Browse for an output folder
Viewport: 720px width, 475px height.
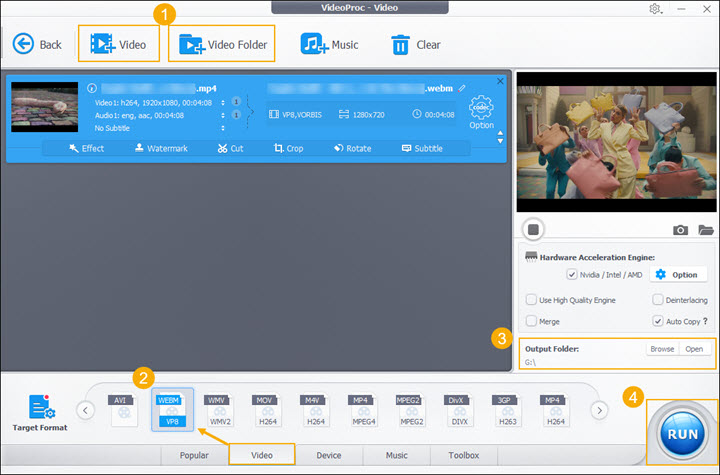[662, 349]
